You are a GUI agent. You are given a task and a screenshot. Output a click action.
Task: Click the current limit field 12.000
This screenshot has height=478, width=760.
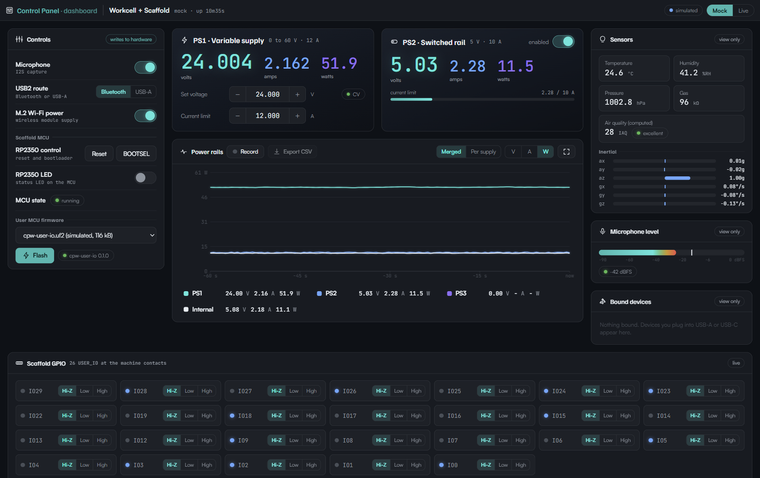click(x=268, y=116)
